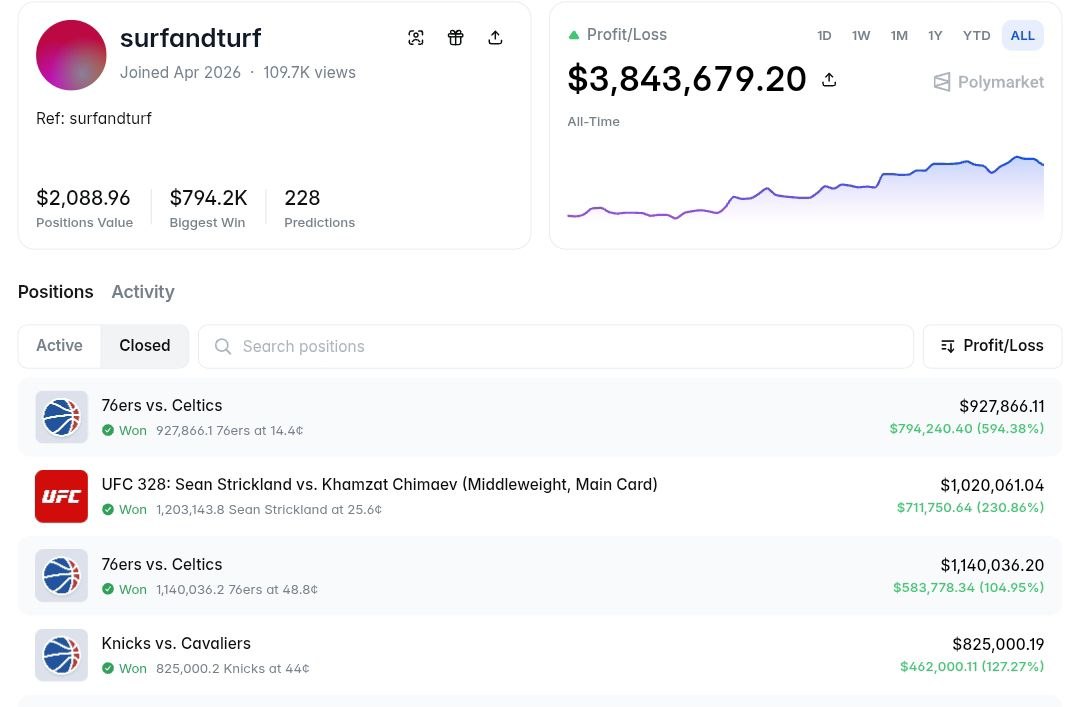The height and width of the screenshot is (707, 1080).
Task: Click Won checkmark in Knicks at 44¢ row
Action: [107, 668]
